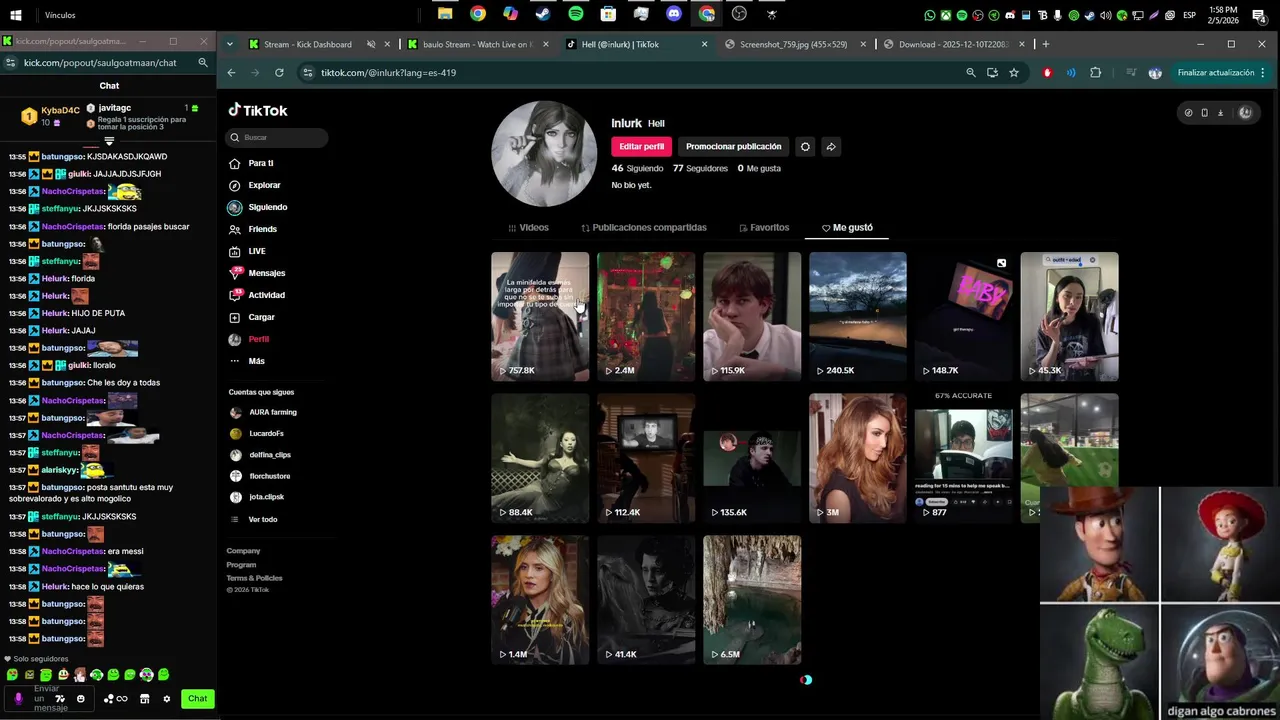Open florchustore followed account
The width and height of the screenshot is (1280, 720).
click(260, 476)
